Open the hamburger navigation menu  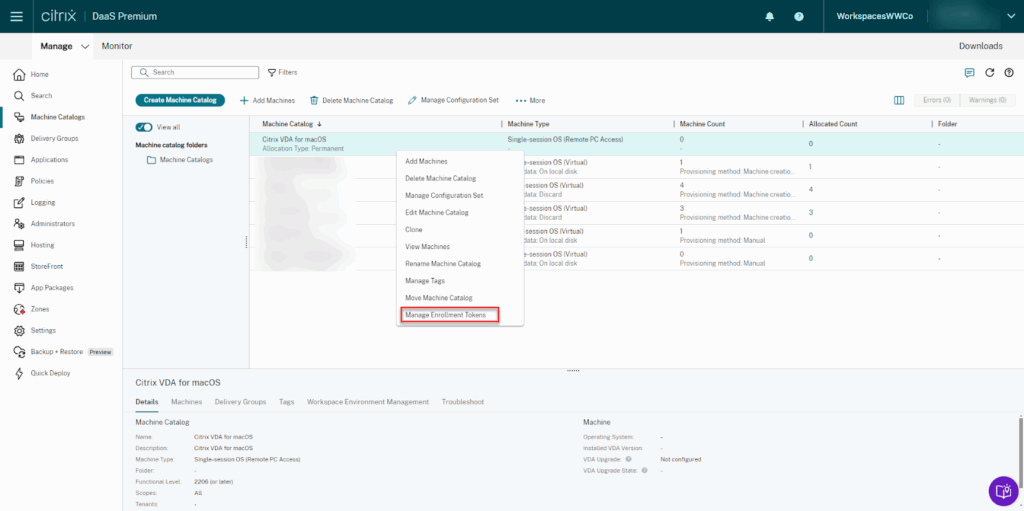point(16,16)
